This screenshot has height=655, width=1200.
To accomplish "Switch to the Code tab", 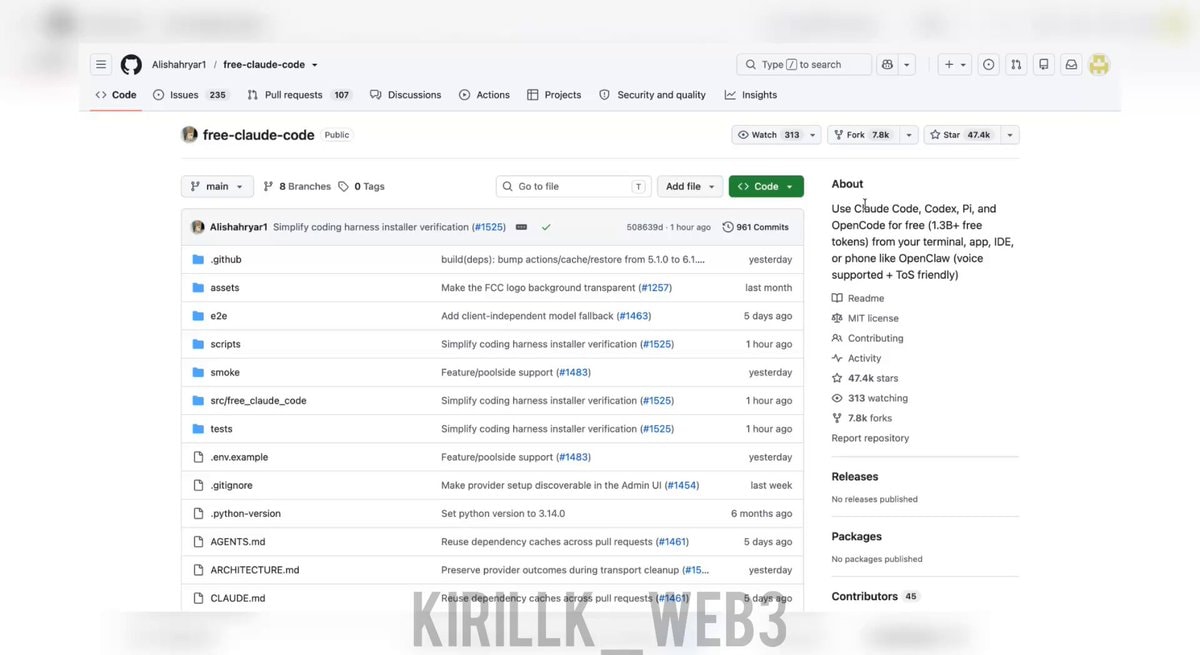I will (x=116, y=95).
